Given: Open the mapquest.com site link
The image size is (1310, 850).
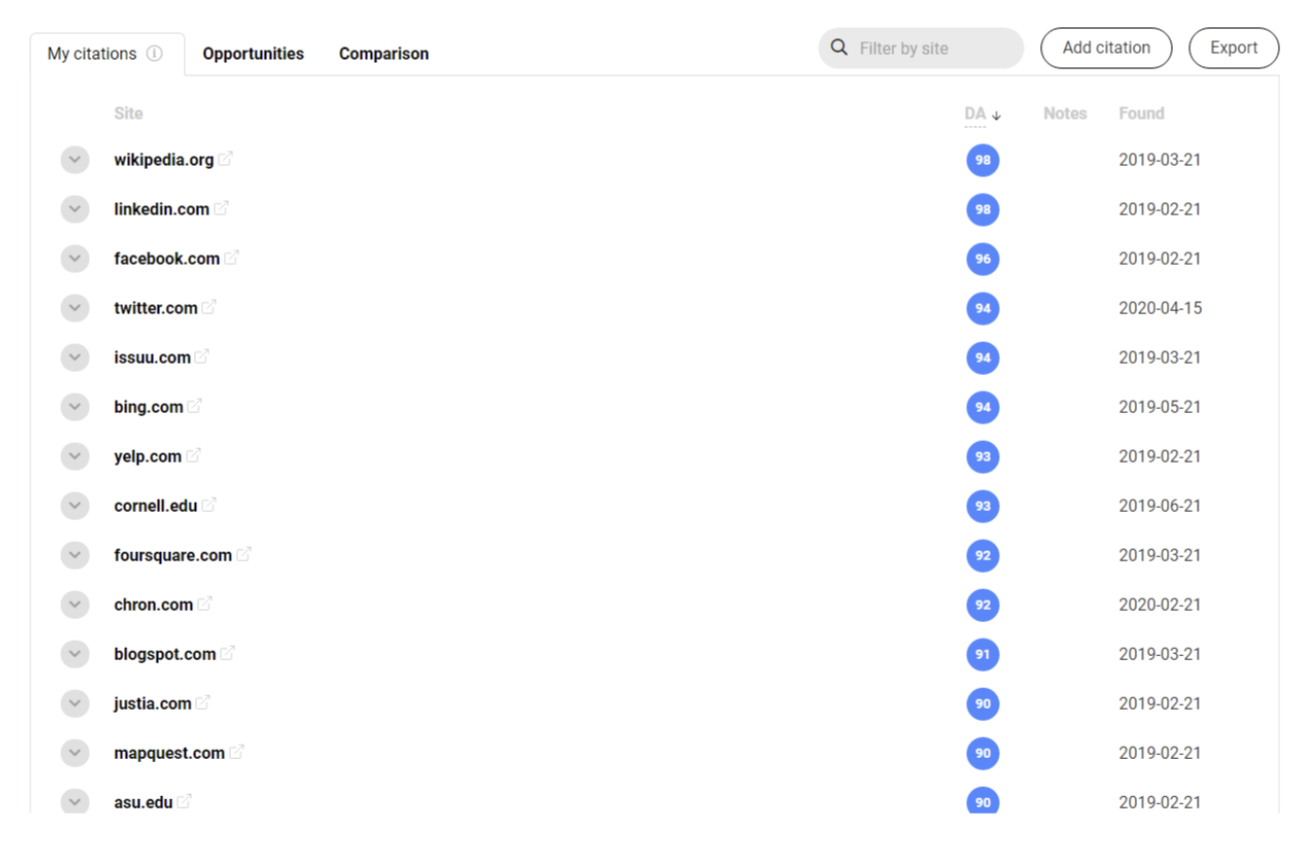Looking at the screenshot, I should point(169,753).
